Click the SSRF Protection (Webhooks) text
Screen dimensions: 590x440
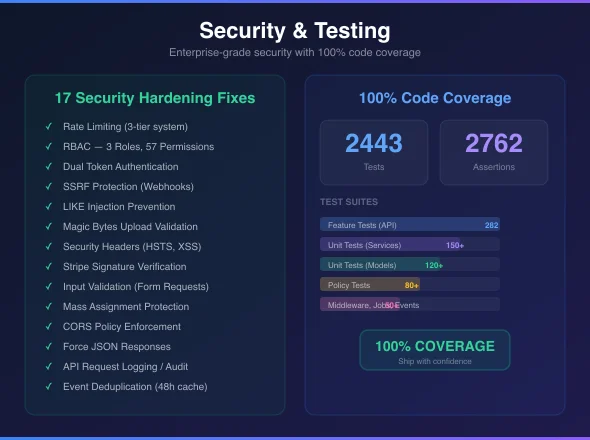click(128, 187)
